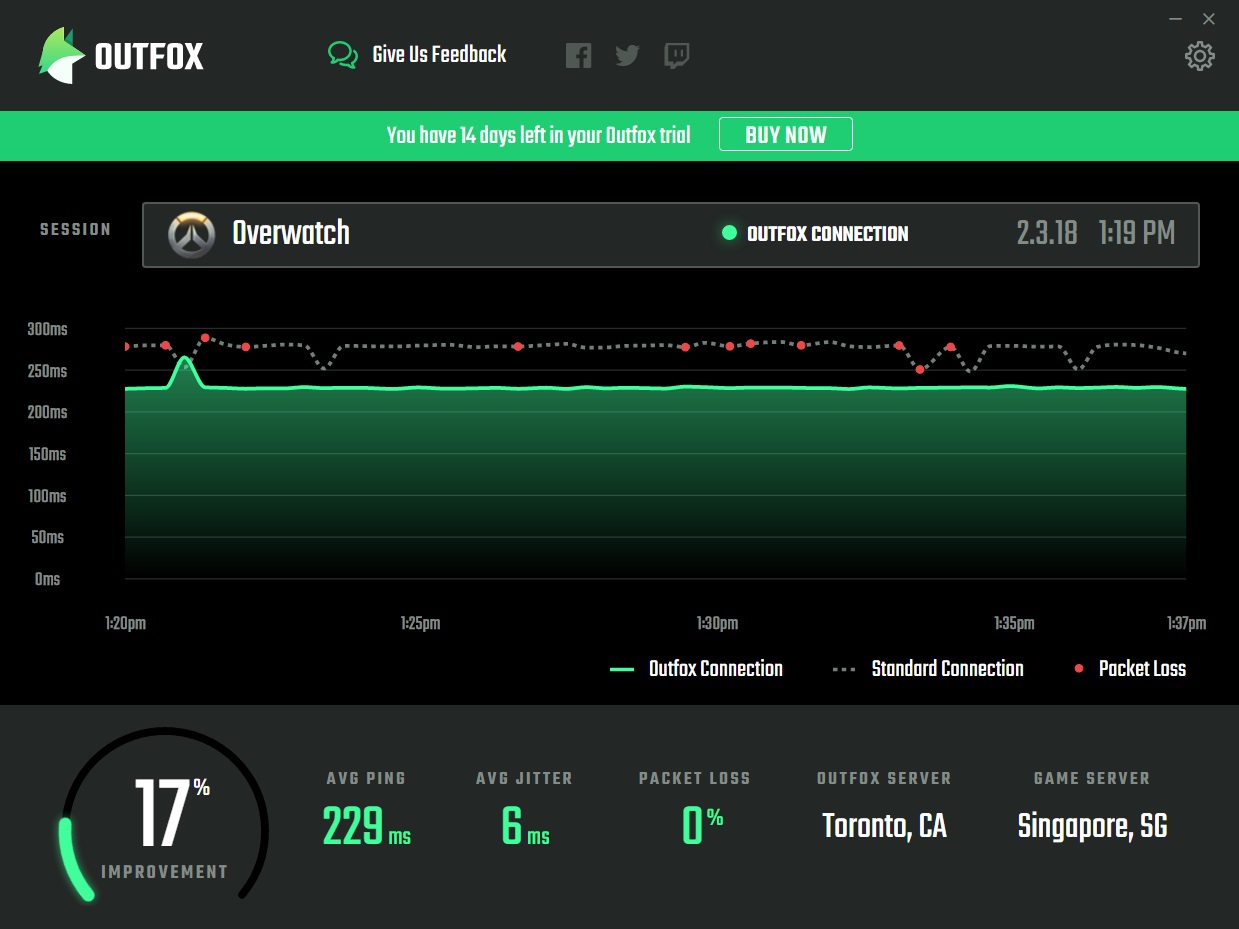The height and width of the screenshot is (929, 1239).
Task: Click the 1:19 PM session time
Action: click(1136, 234)
